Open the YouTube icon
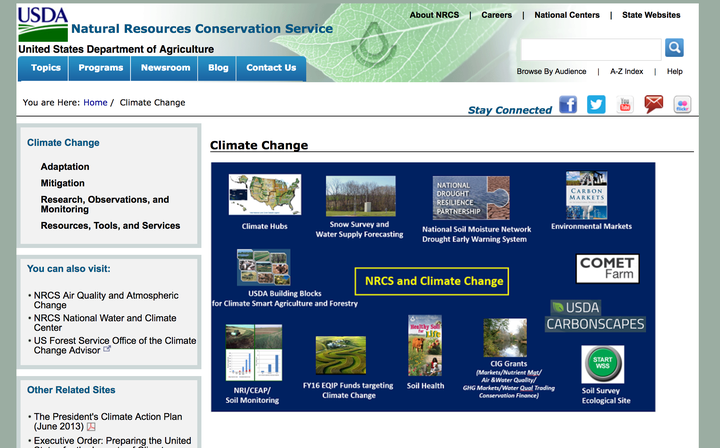Image resolution: width=720 pixels, height=448 pixels. click(x=624, y=105)
